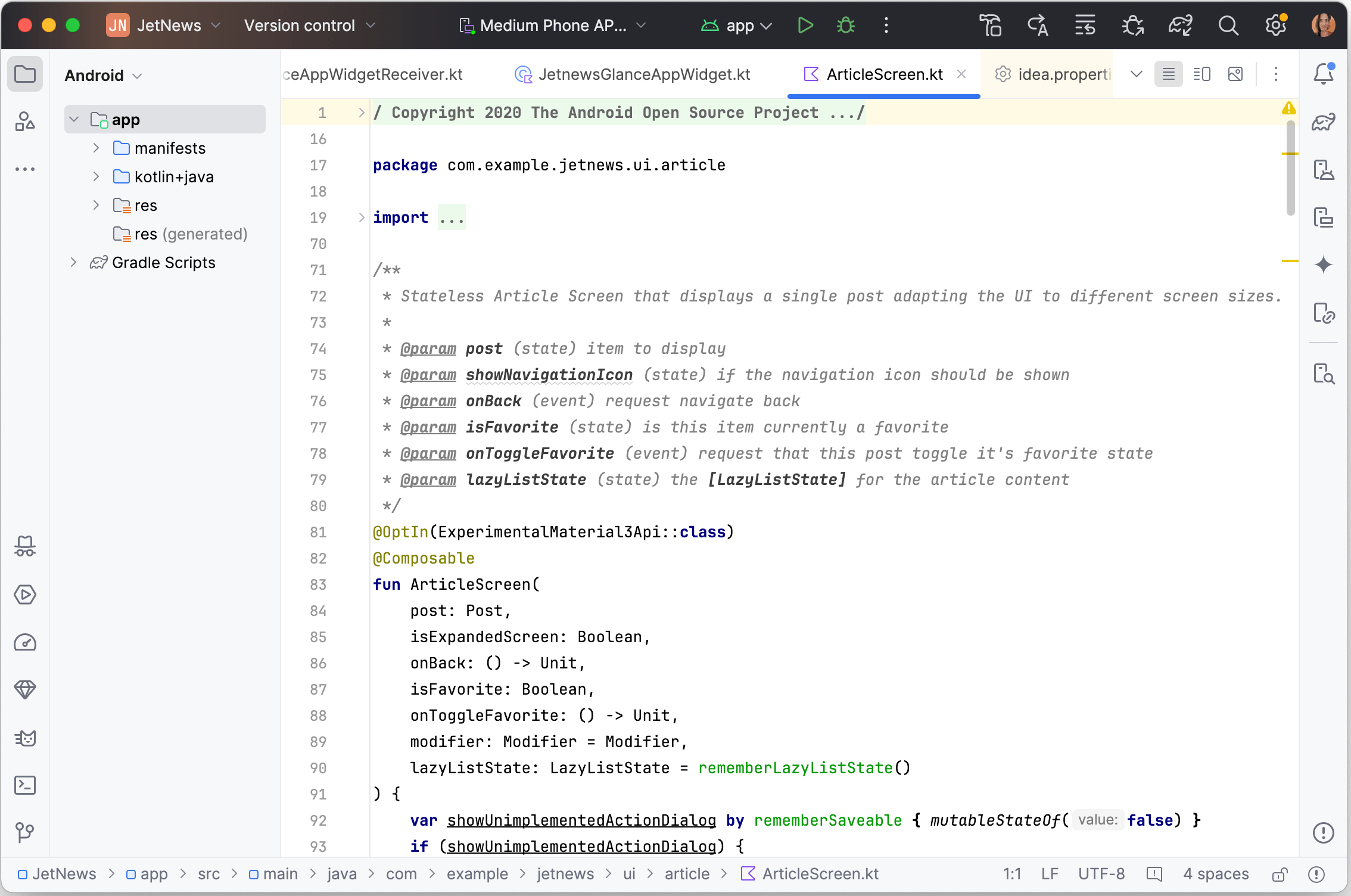Image resolution: width=1351 pixels, height=896 pixels.
Task: Toggle read-only lock in status bar
Action: coord(1280,874)
